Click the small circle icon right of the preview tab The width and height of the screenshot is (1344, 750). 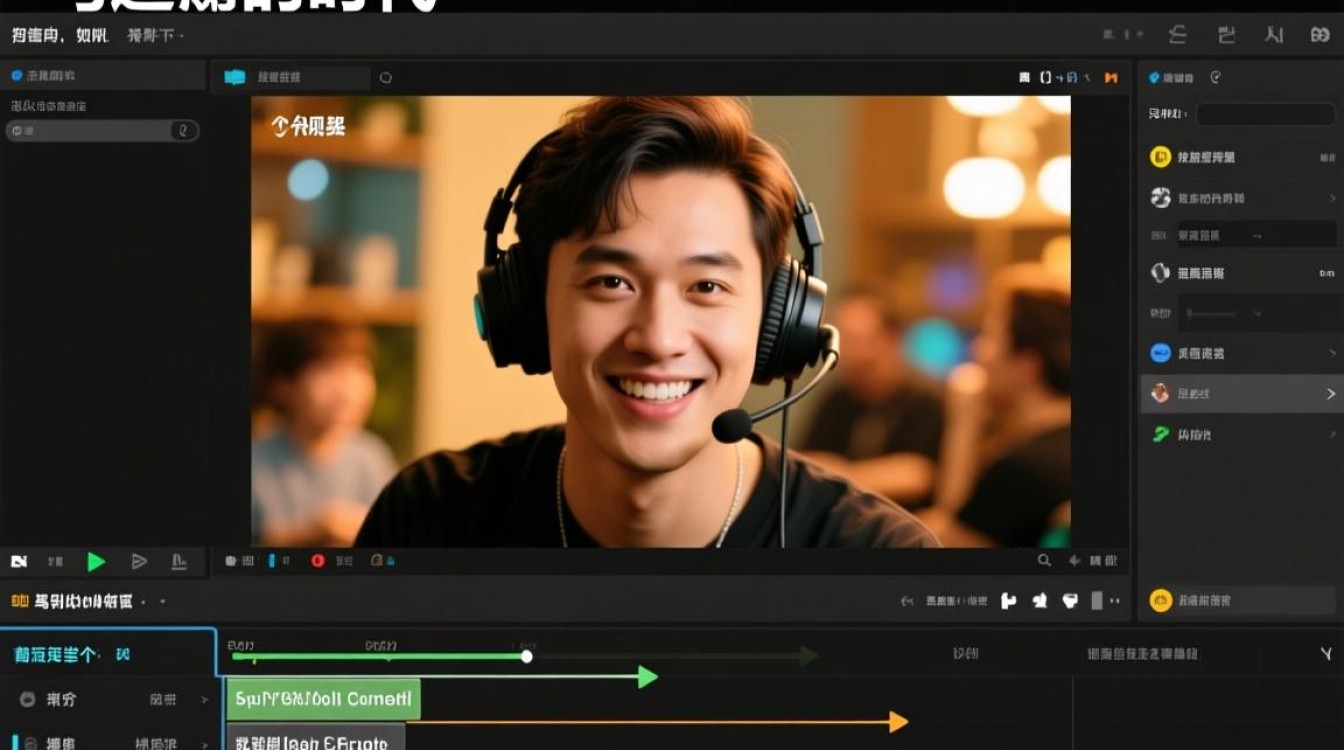pyautogui.click(x=386, y=77)
